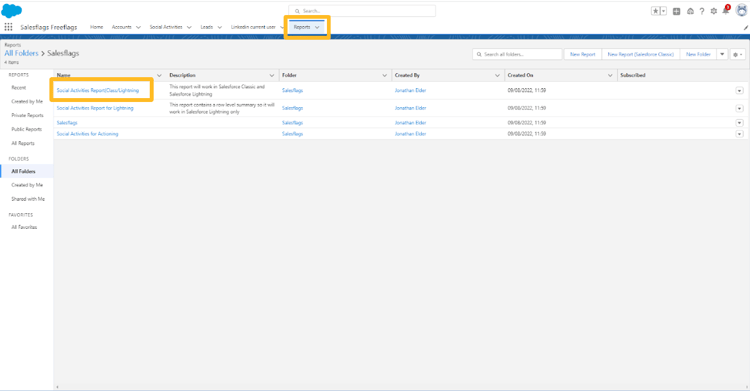750x391 pixels.
Task: Open the Reports tab
Action: pyautogui.click(x=302, y=27)
